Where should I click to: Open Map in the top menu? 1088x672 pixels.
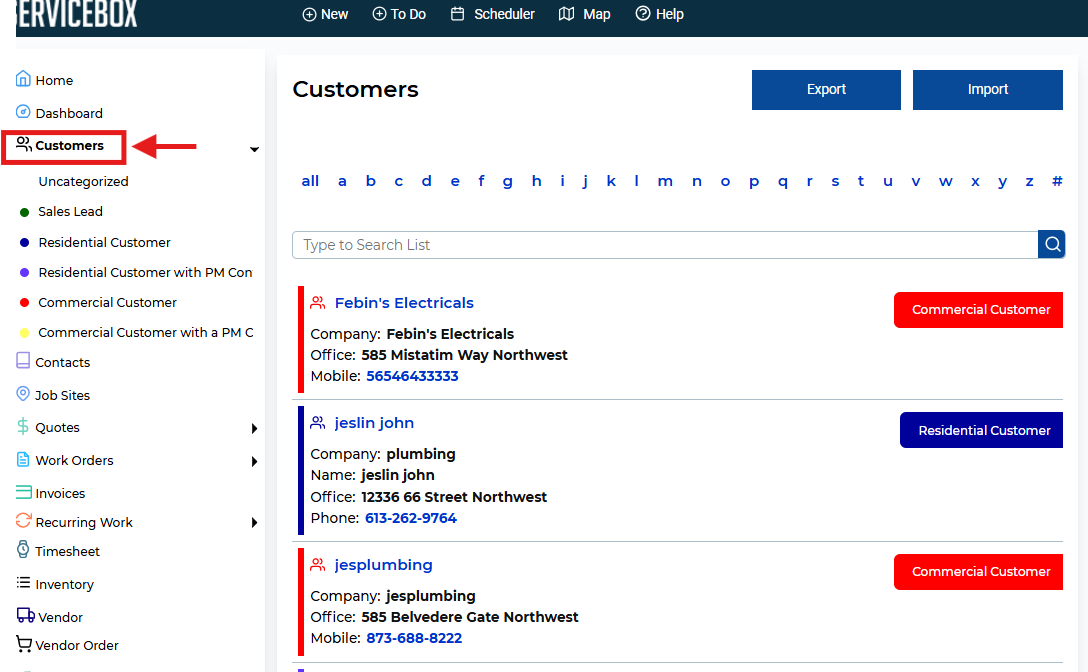click(584, 14)
